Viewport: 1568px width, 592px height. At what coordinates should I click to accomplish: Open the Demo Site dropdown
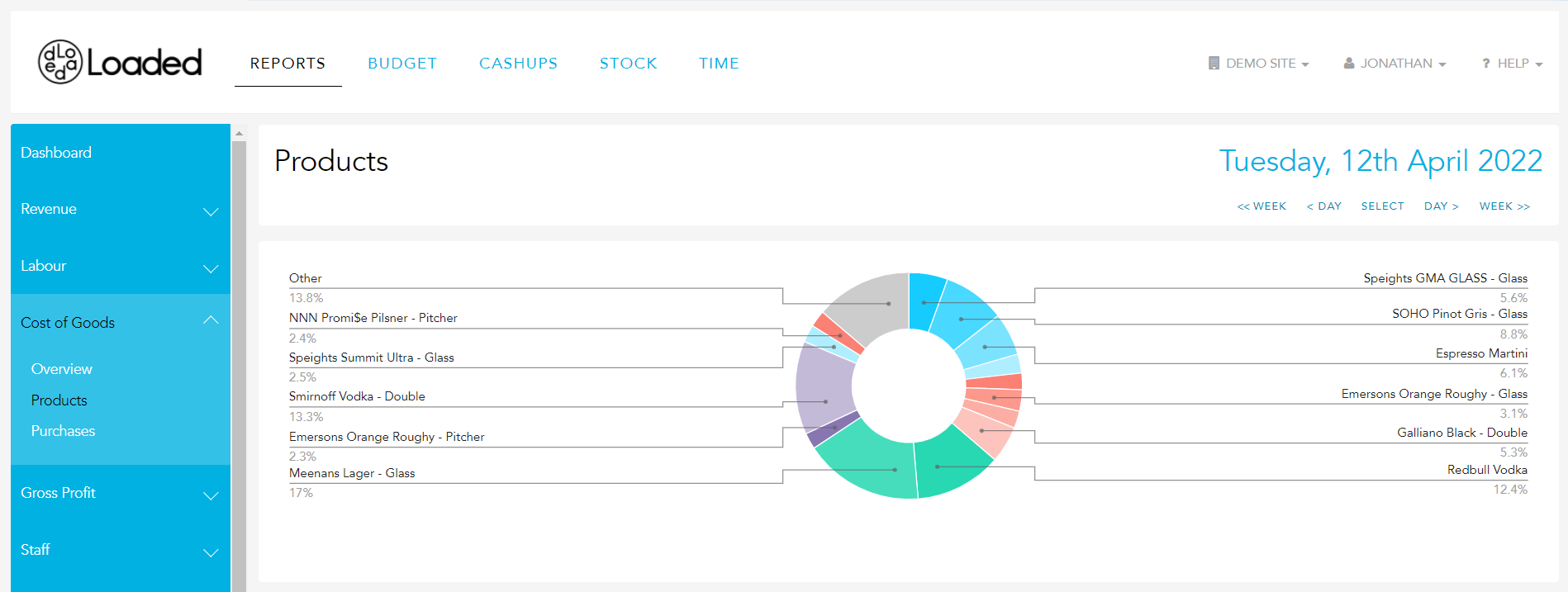coord(1259,64)
